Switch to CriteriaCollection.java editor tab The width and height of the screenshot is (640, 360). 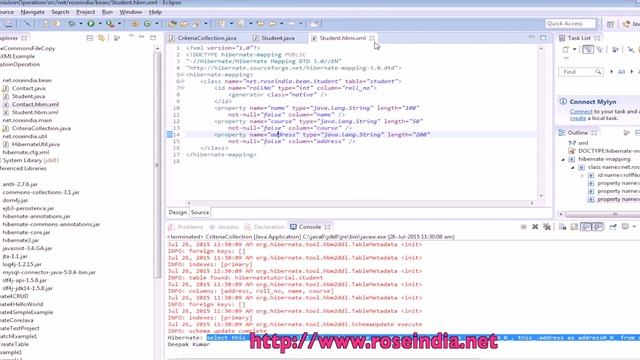pos(203,38)
